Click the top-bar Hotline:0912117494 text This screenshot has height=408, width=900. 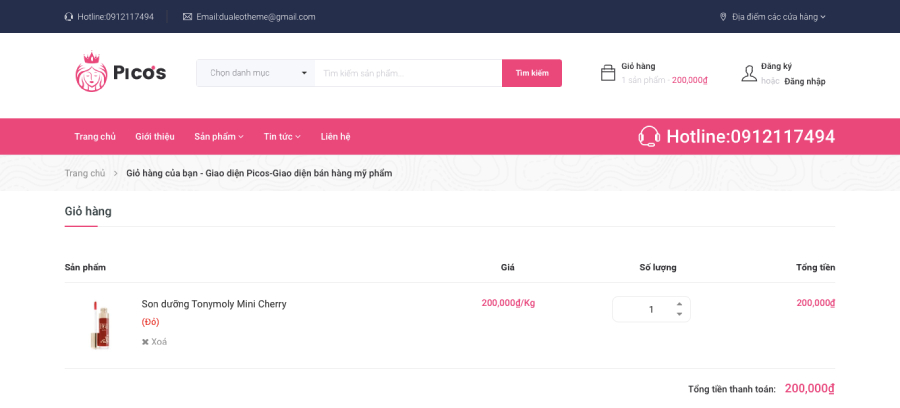(115, 17)
